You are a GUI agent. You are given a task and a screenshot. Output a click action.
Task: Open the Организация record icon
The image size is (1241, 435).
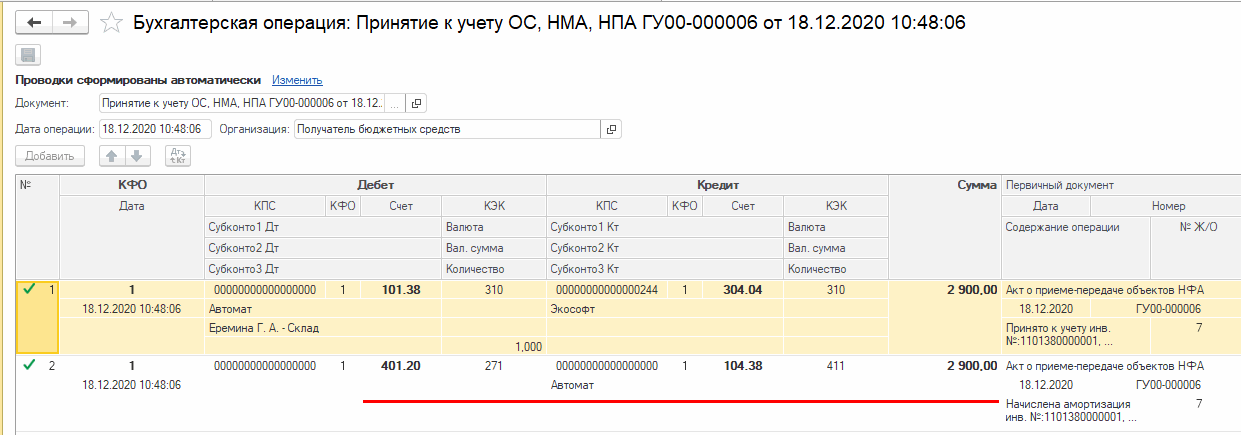coord(612,129)
